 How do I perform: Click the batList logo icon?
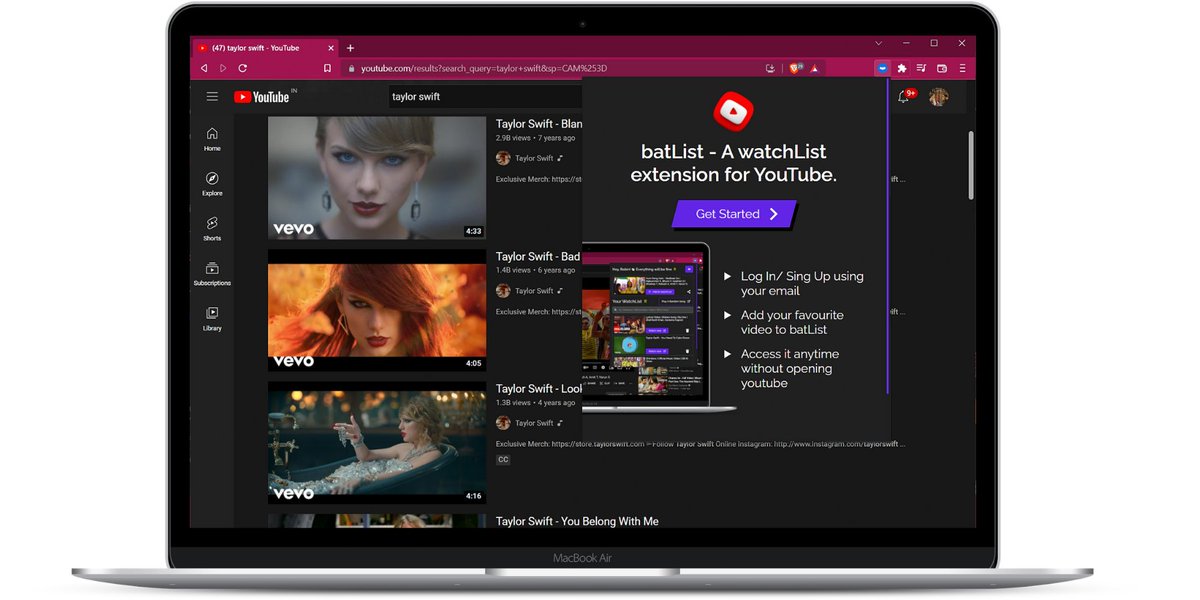pyautogui.click(x=734, y=111)
